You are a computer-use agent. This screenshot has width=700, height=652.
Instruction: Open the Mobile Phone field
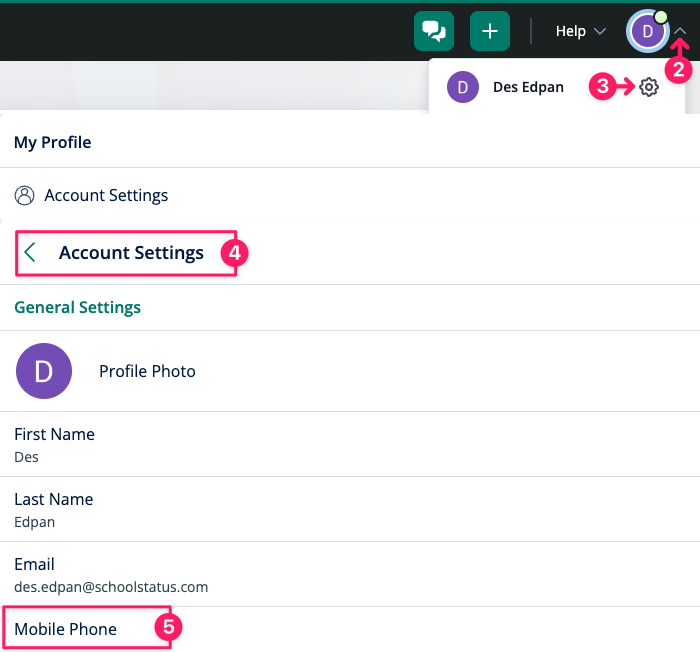click(x=66, y=629)
